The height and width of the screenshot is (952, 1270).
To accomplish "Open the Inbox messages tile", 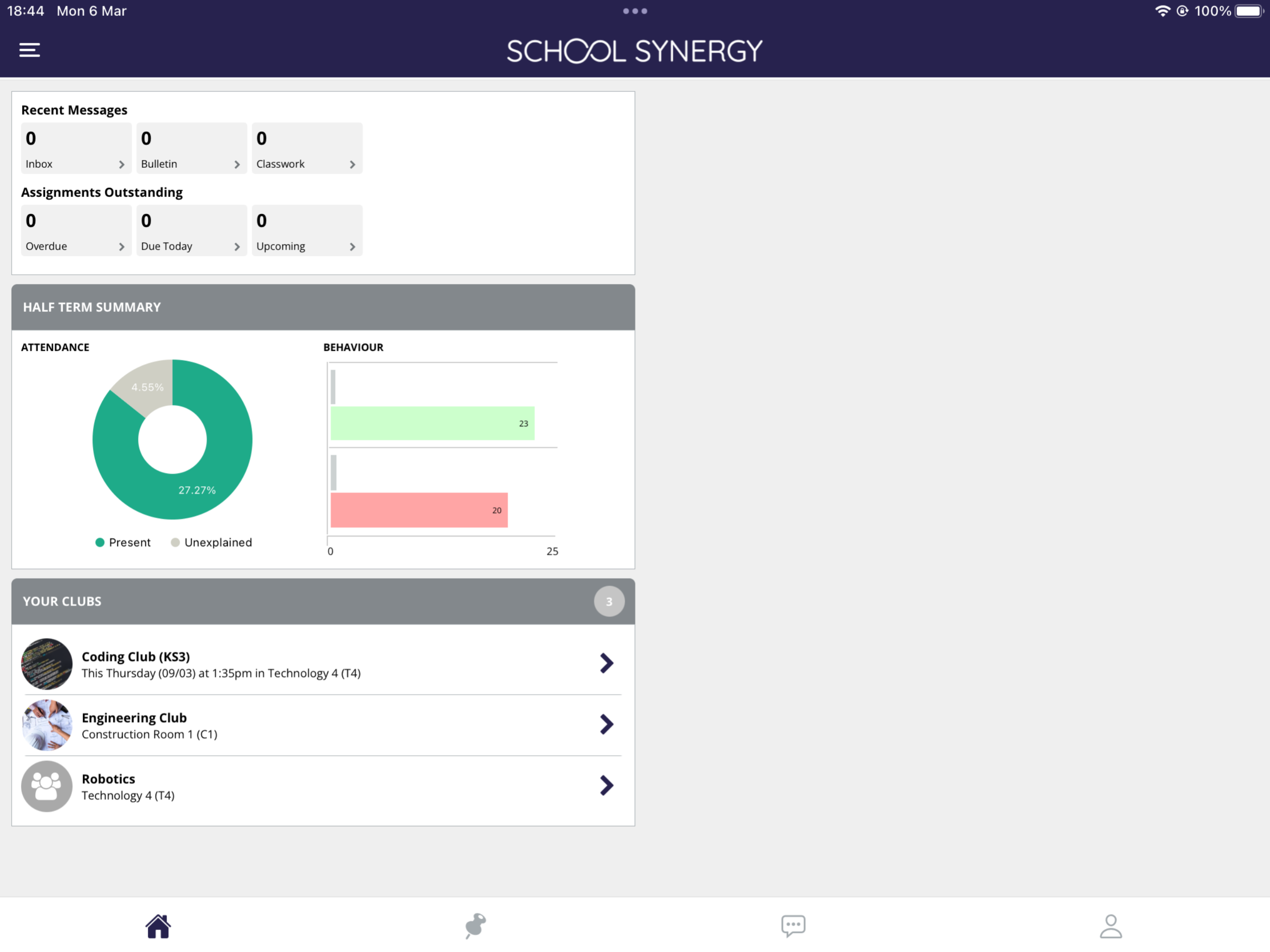I will coord(76,148).
